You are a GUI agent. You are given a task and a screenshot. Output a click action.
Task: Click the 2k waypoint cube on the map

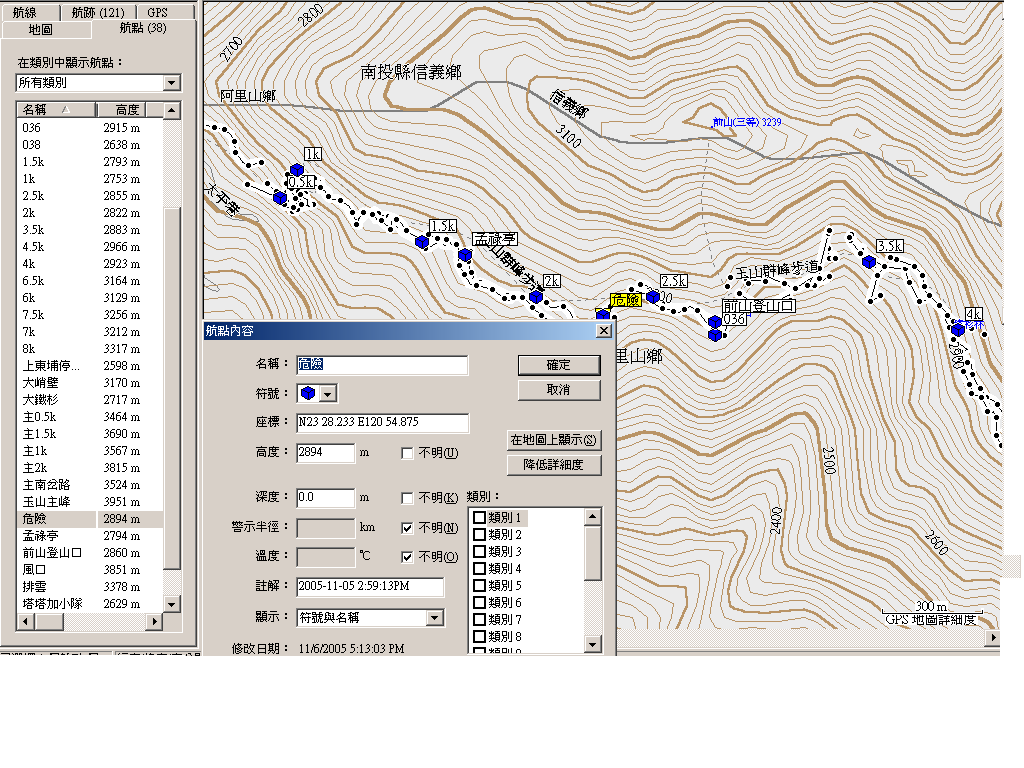click(x=536, y=296)
